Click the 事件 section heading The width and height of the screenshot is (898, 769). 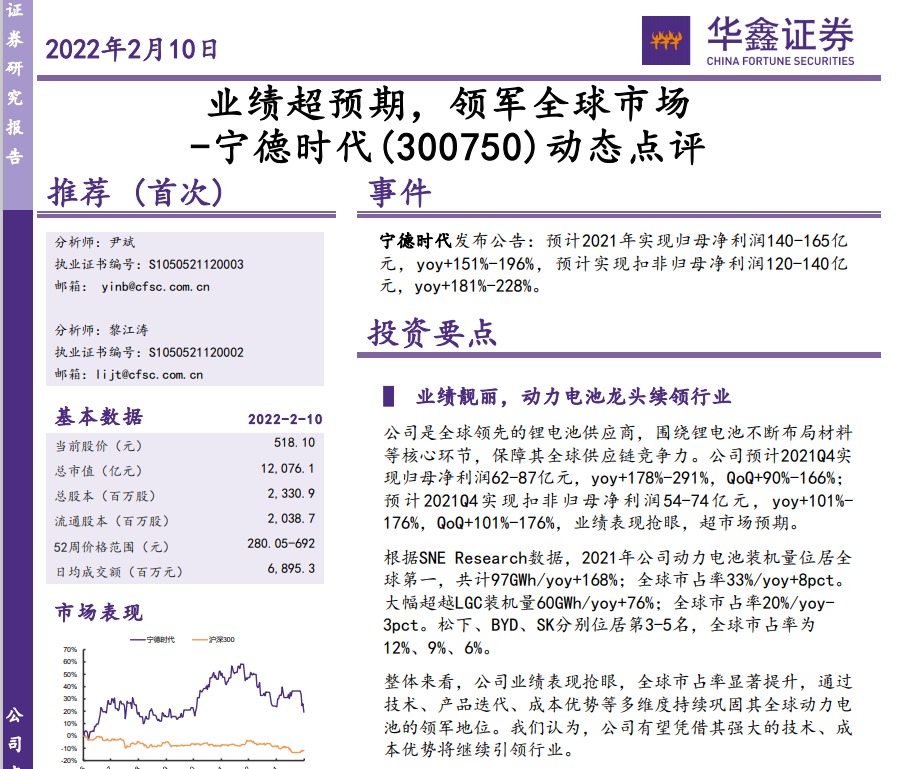point(399,192)
